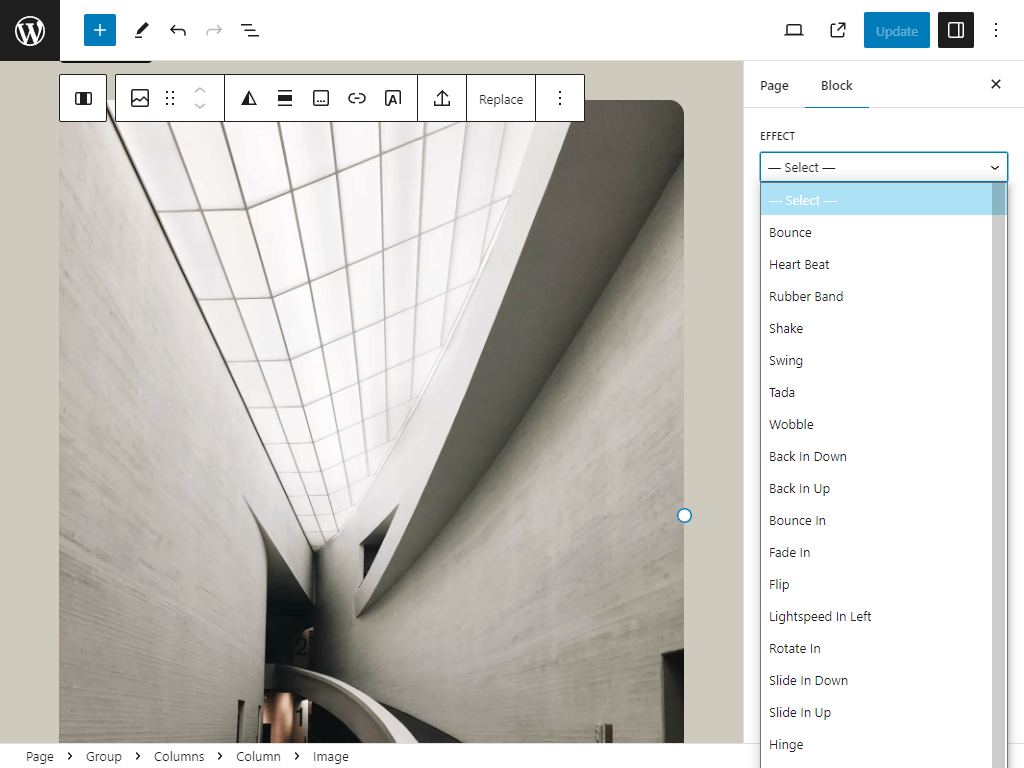Go to Group in breadcrumb
The height and width of the screenshot is (768, 1024).
point(104,756)
